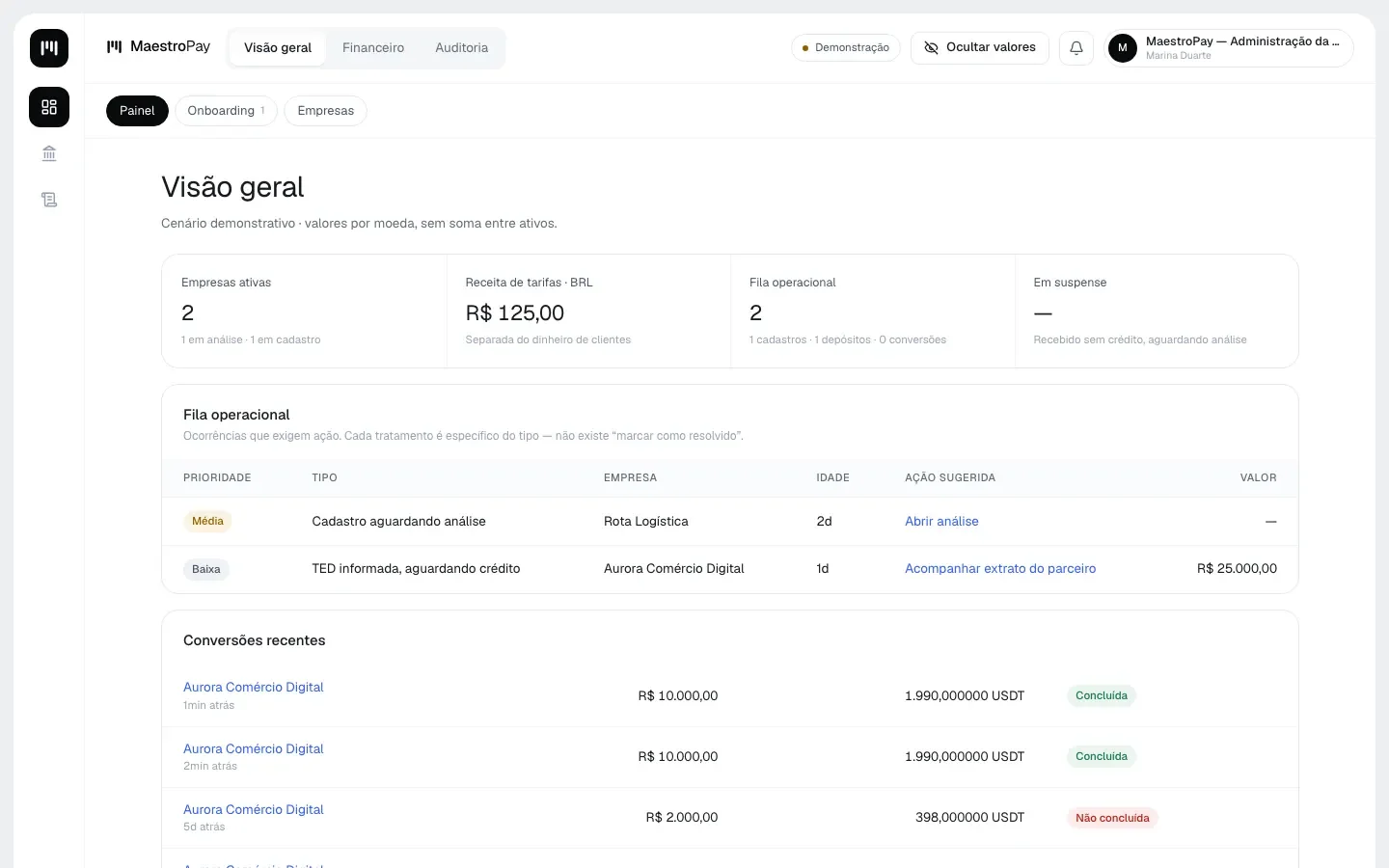Click the R$ 25.000,00 value cell
This screenshot has height=868, width=1389.
coord(1237,569)
